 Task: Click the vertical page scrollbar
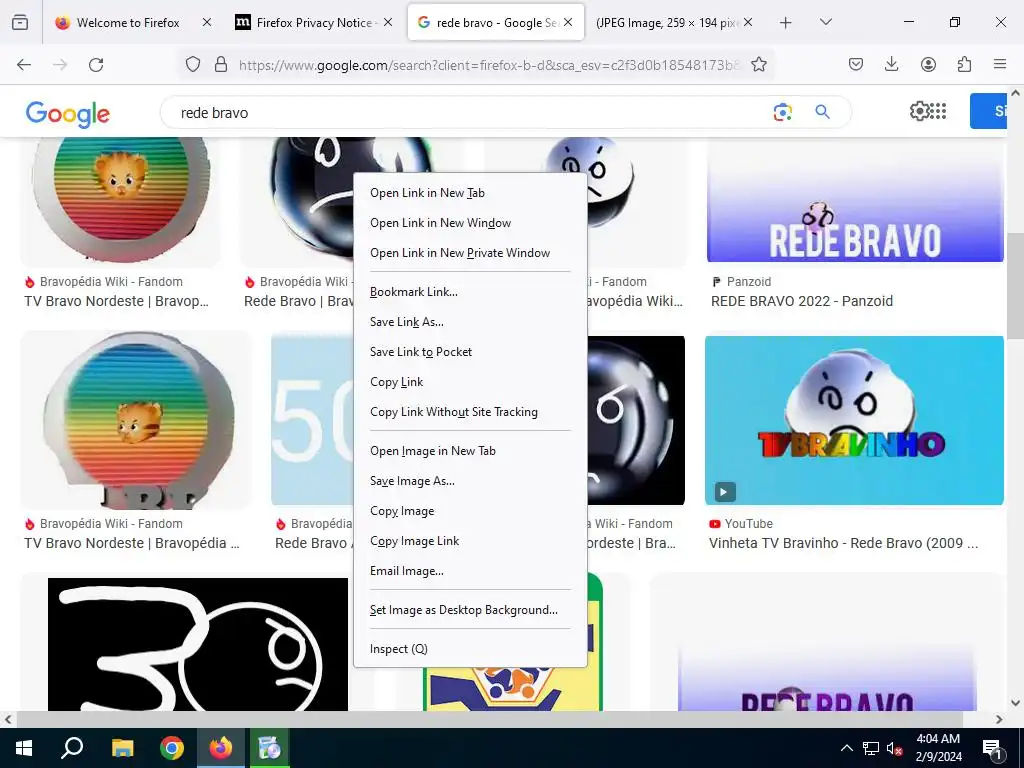pos(1015,285)
